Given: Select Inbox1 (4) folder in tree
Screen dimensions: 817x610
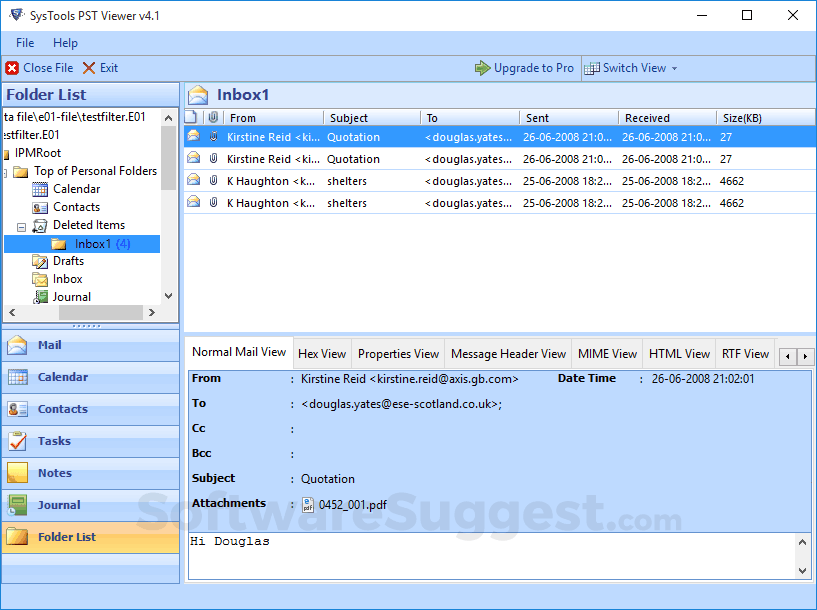Looking at the screenshot, I should 82,244.
